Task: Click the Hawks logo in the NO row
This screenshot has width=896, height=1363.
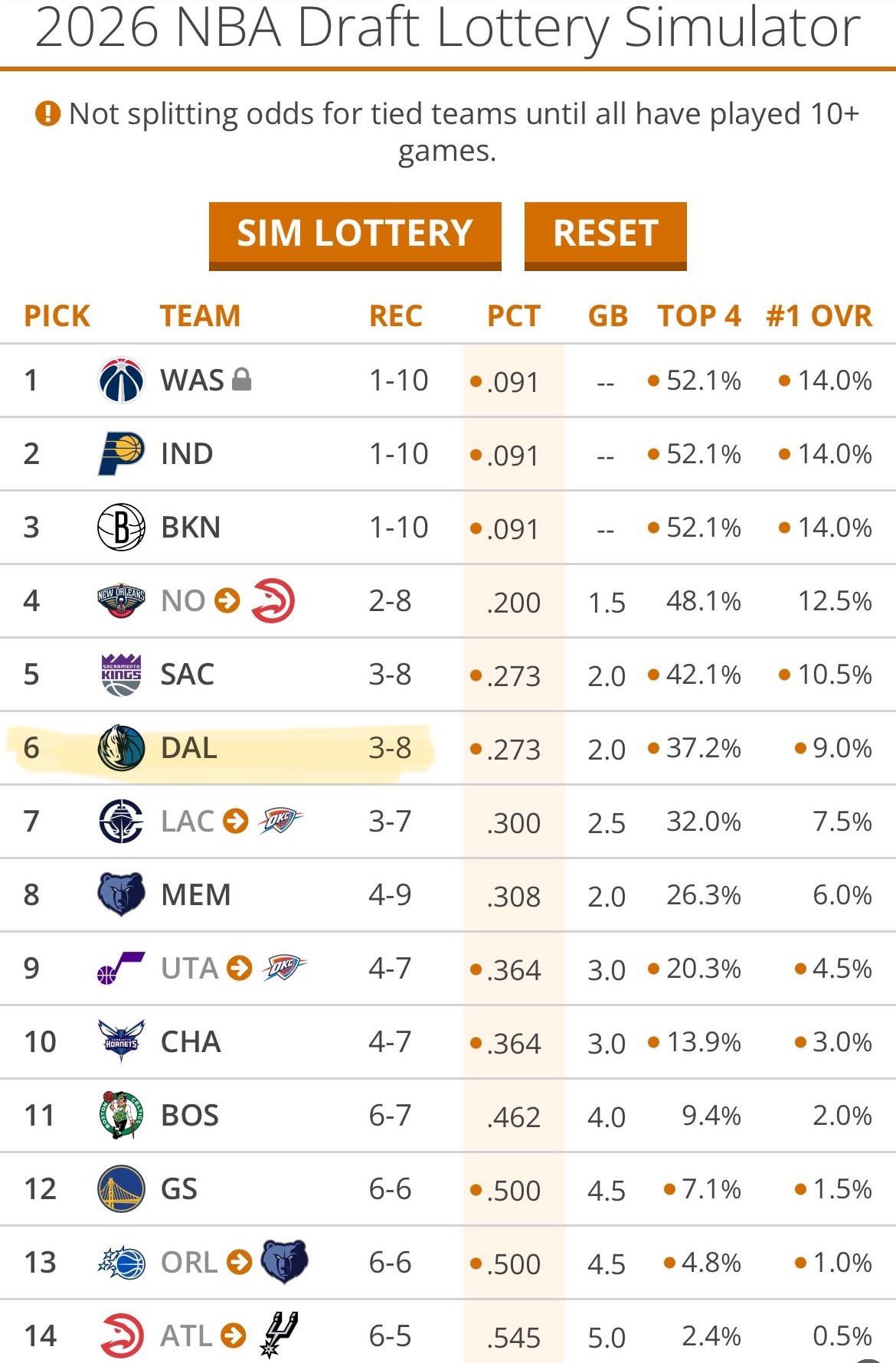Action: click(x=273, y=600)
